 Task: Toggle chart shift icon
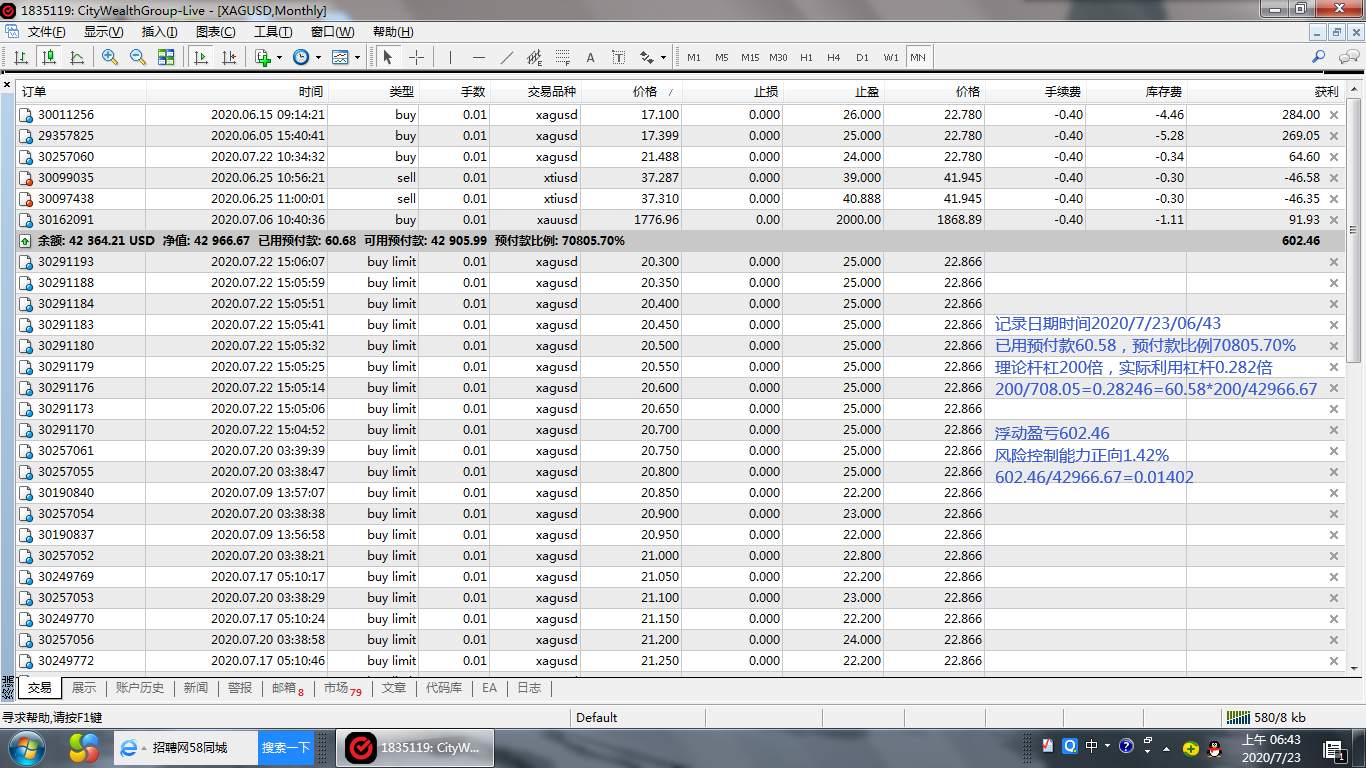coord(229,57)
